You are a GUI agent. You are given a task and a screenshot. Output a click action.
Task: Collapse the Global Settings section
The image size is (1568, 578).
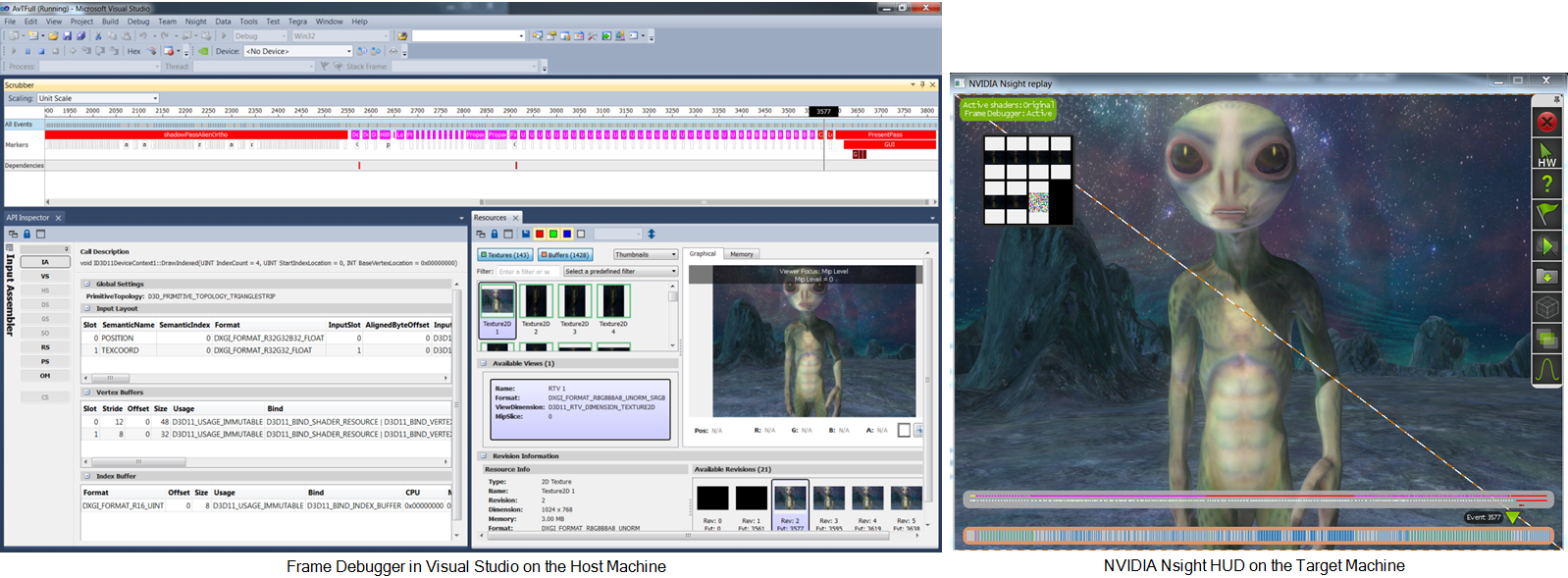pyautogui.click(x=86, y=284)
